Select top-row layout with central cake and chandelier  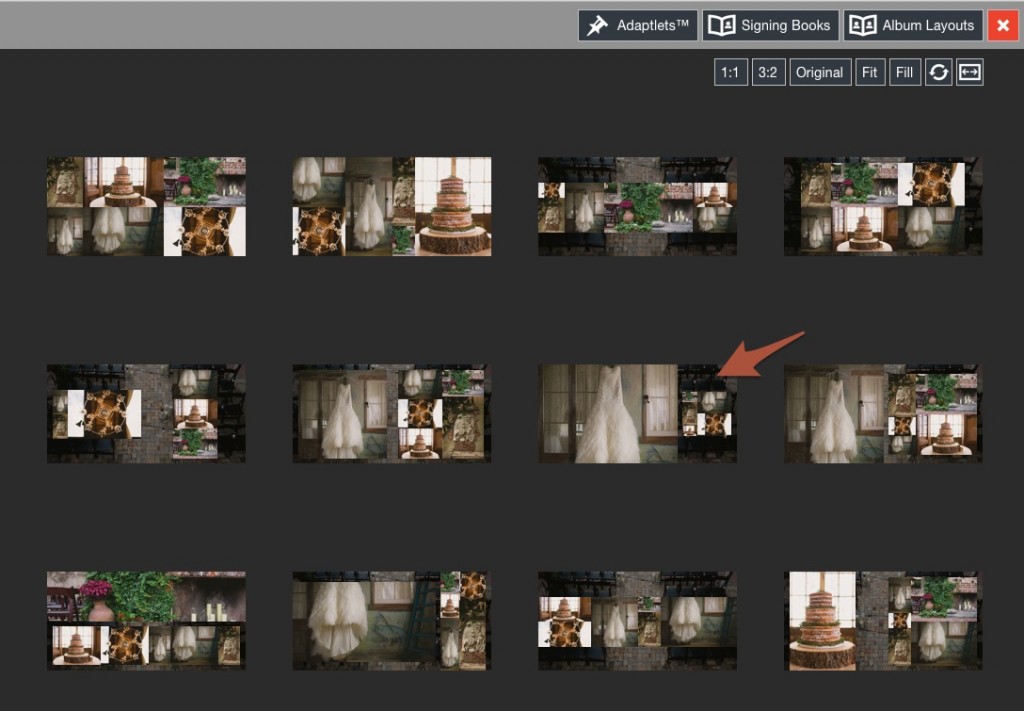point(146,206)
